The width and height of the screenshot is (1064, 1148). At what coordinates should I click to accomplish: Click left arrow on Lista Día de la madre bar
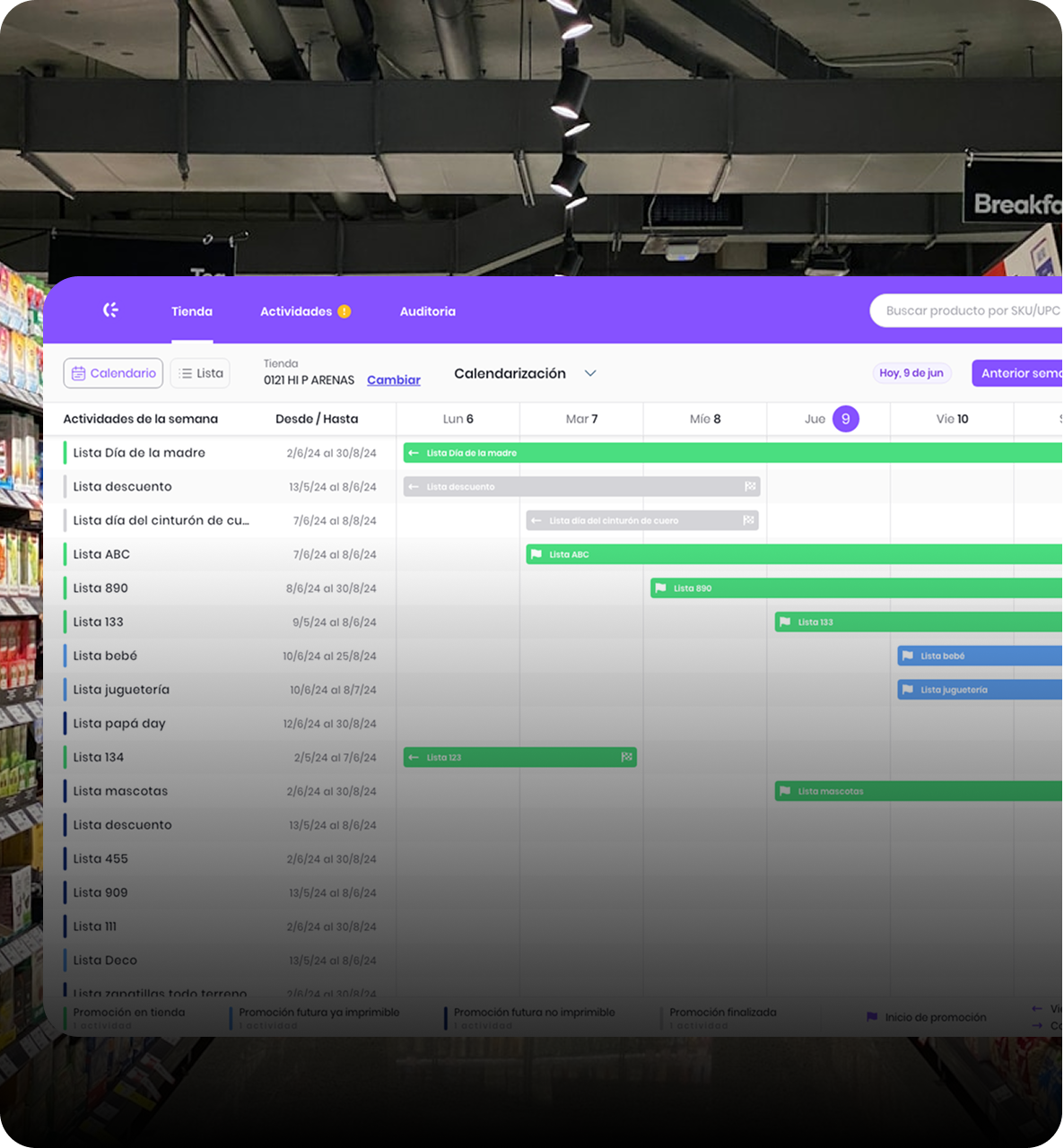coord(414,453)
